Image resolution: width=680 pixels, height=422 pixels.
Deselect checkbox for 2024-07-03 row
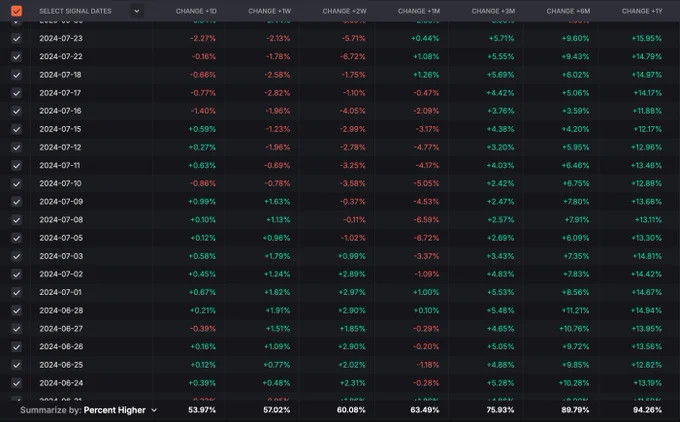coord(16,256)
